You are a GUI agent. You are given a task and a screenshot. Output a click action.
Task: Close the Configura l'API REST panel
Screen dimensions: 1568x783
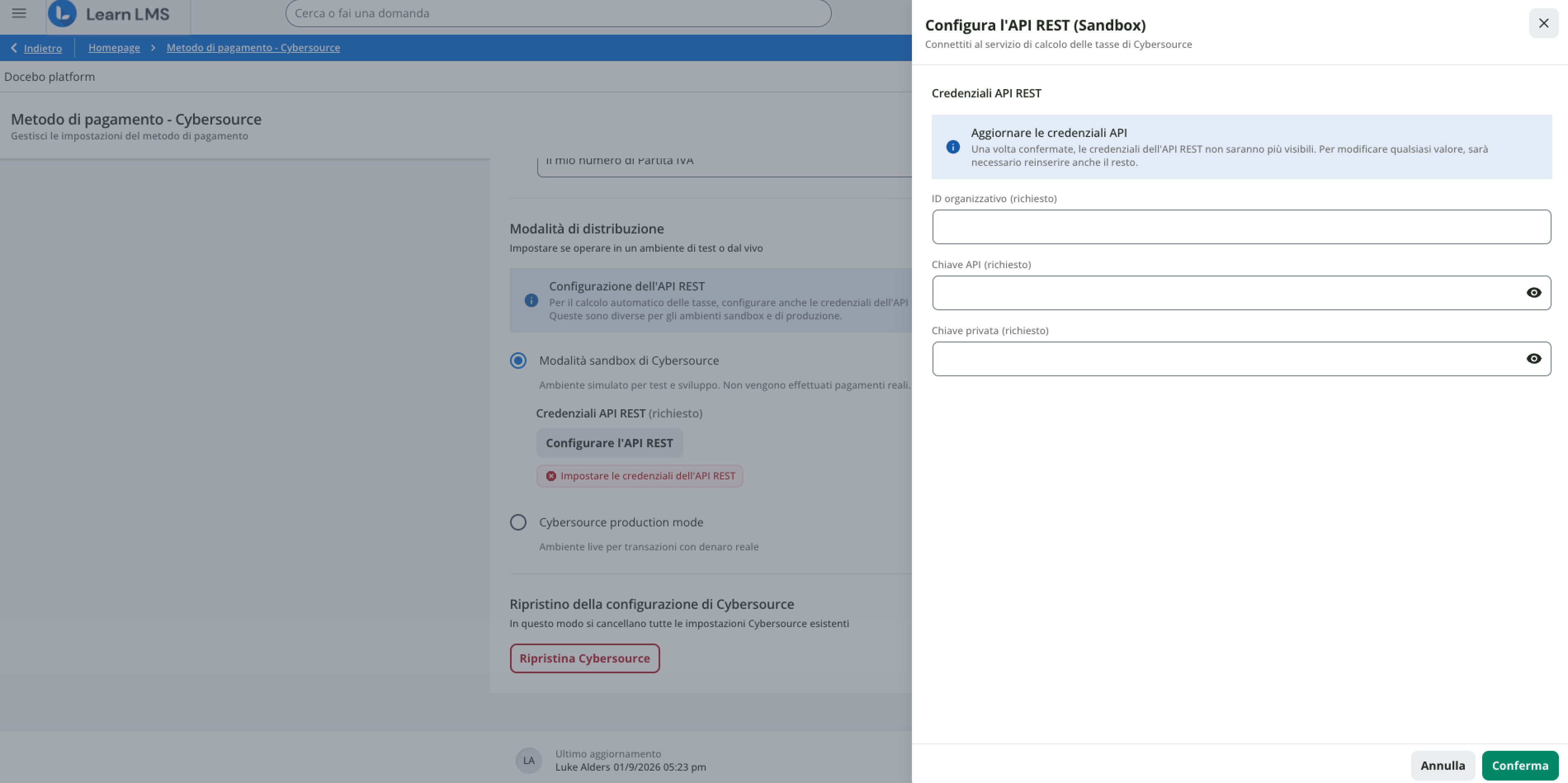1543,23
